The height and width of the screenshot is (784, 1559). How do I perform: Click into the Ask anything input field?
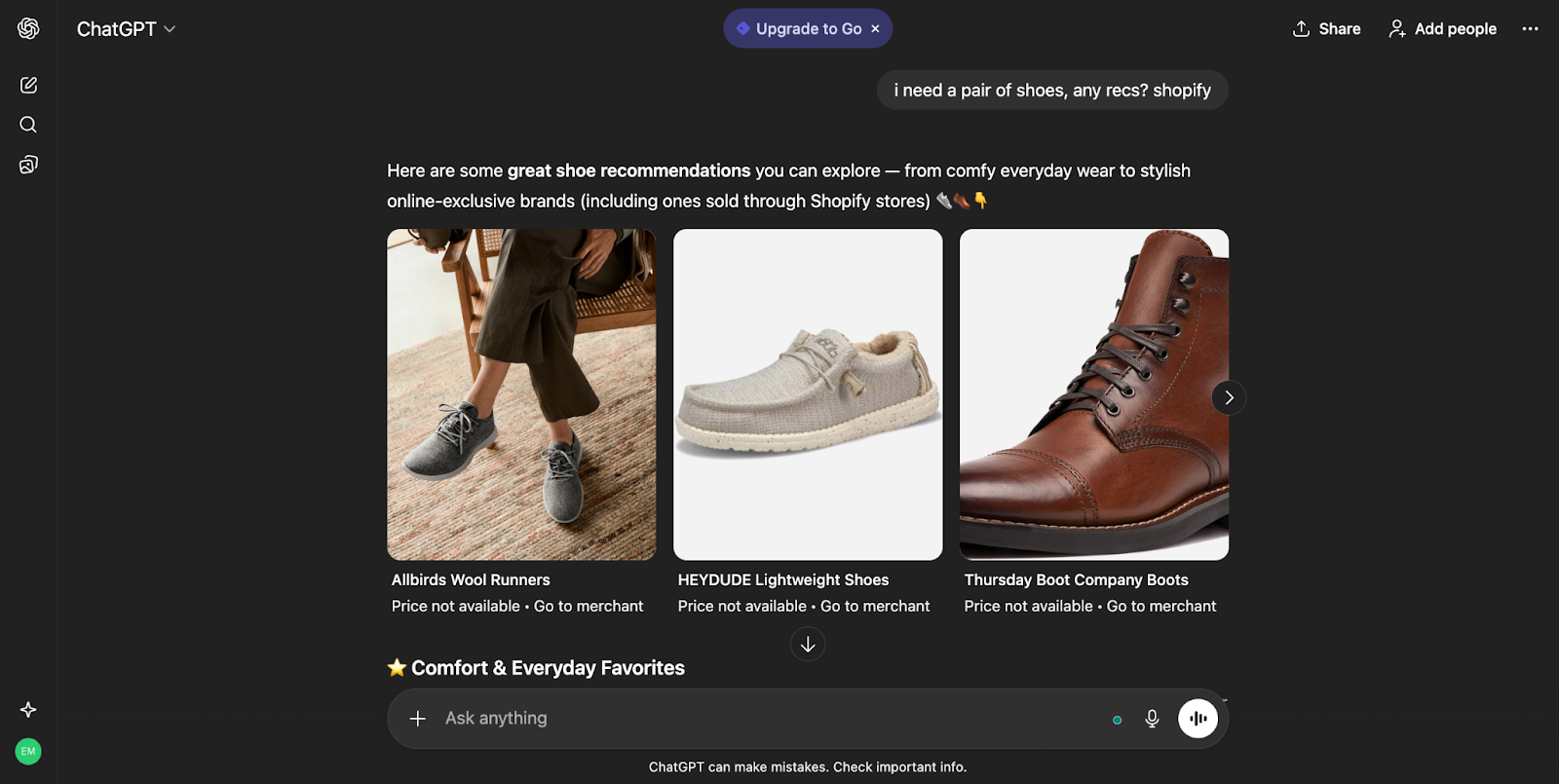(760, 719)
